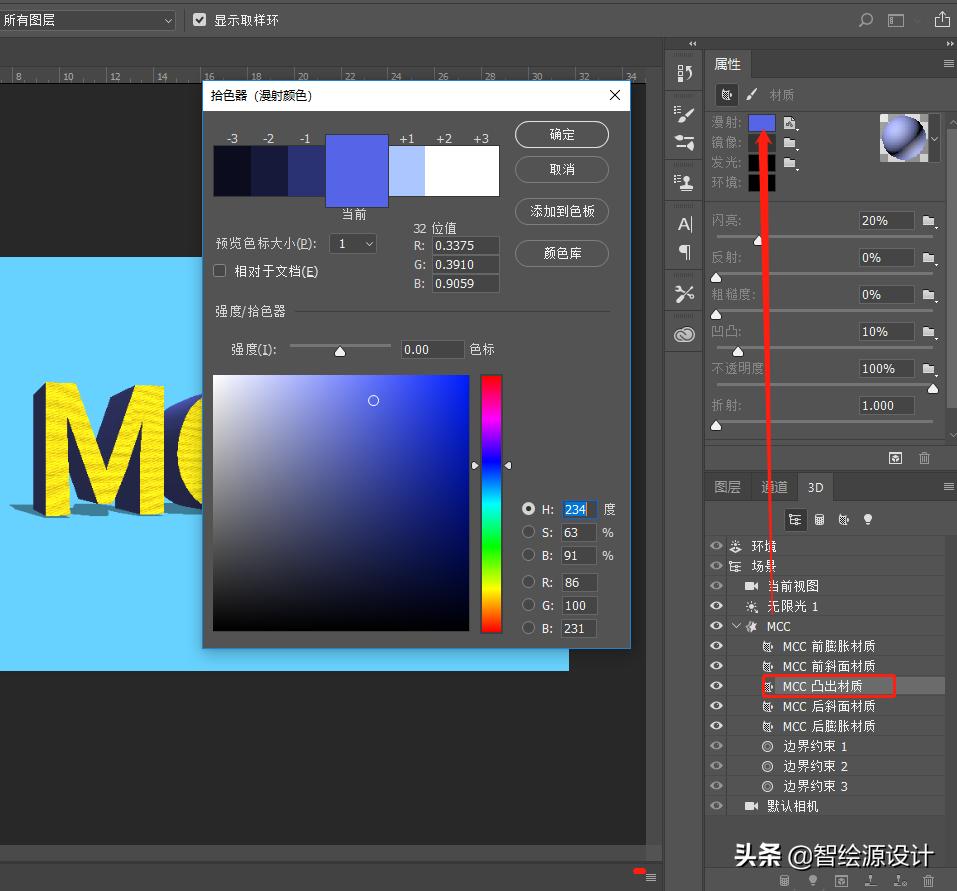
Task: Select the MCC 凸出材质 entry
Action: click(828, 686)
